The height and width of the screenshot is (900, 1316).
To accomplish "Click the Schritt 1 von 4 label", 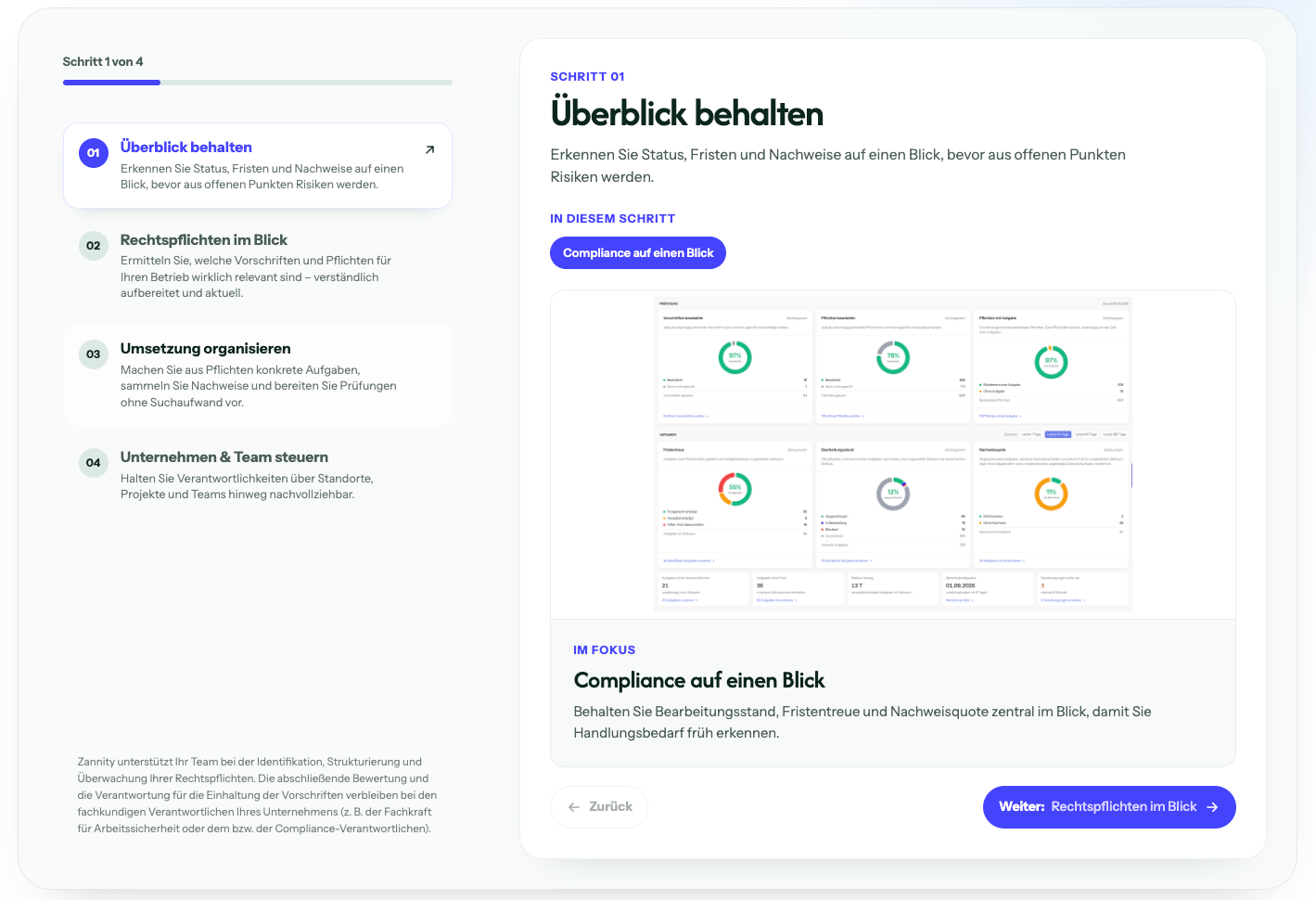I will click(x=103, y=61).
